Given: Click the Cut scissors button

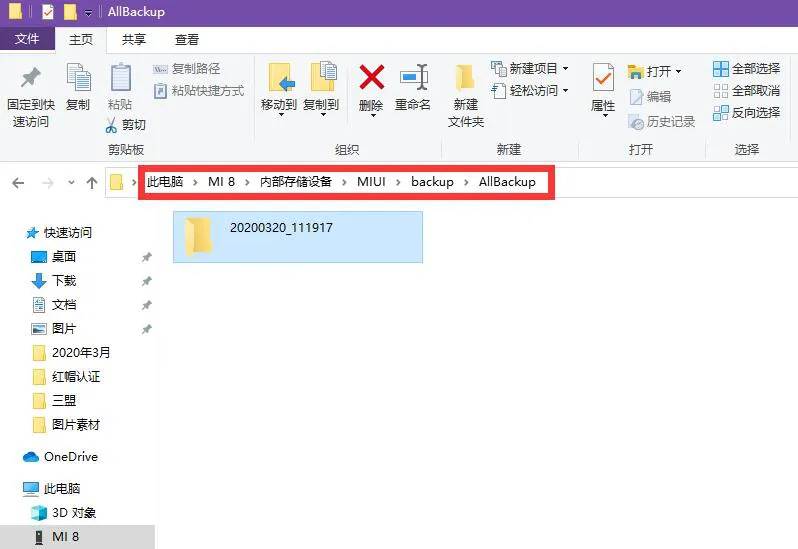Looking at the screenshot, I should click(x=125, y=125).
